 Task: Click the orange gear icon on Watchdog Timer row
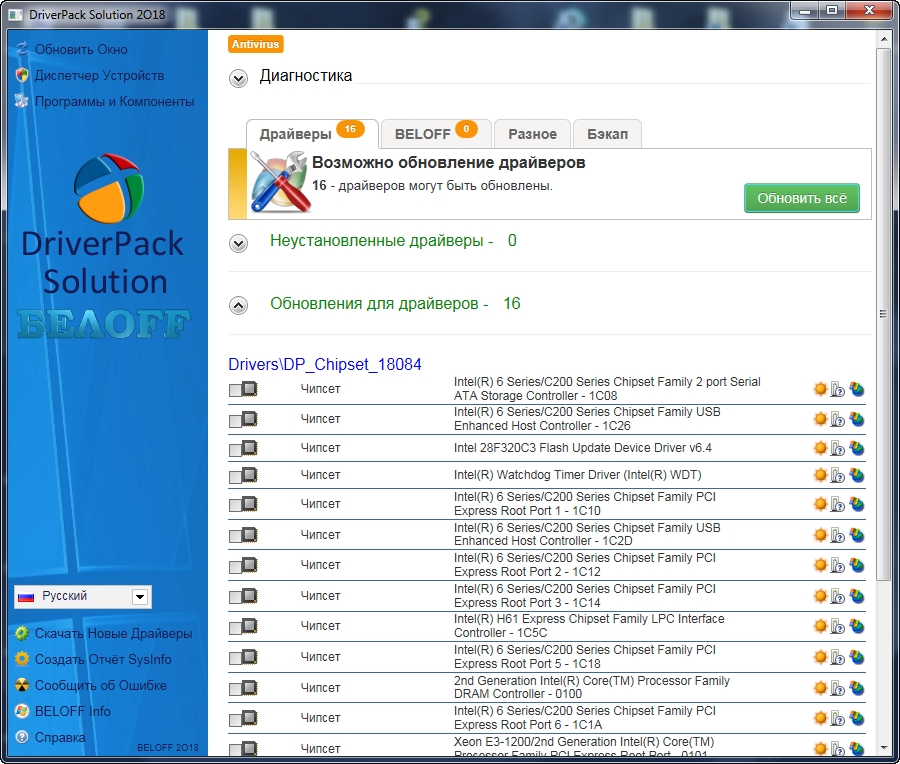[x=820, y=475]
